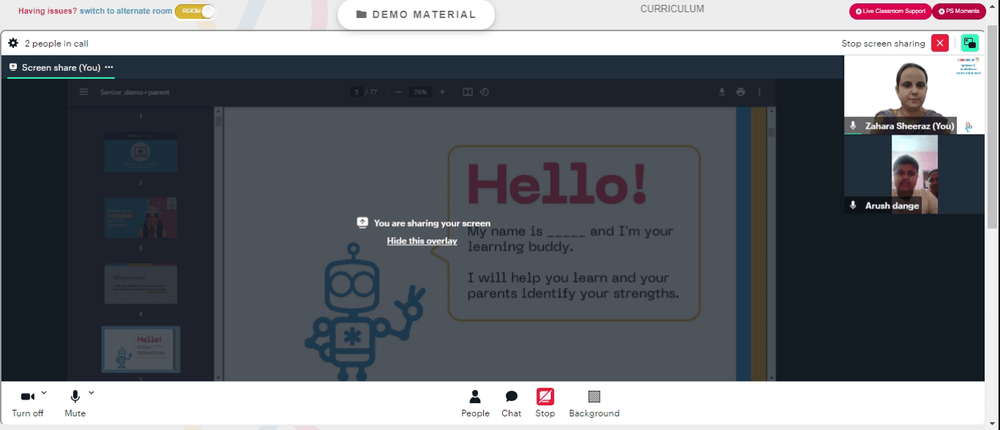
Task: Click the PDF zoom out minus button
Action: pyautogui.click(x=399, y=92)
